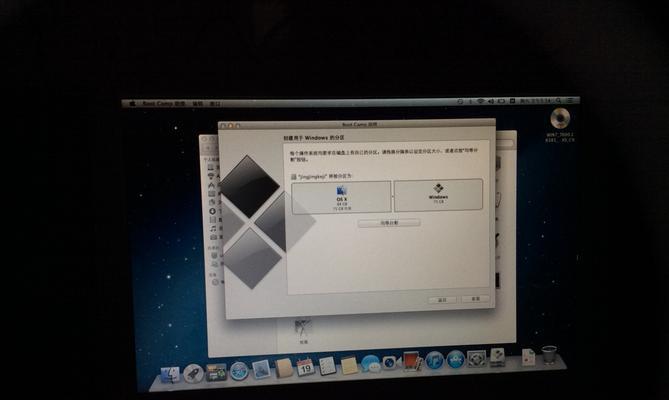Open App Store icon in the Dock

(455, 359)
